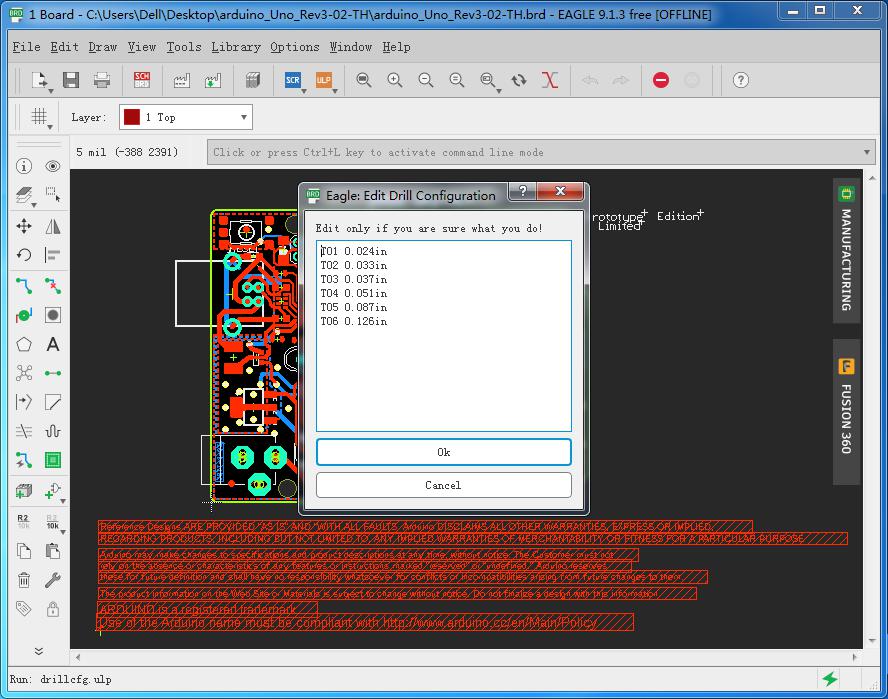Open the View menu
Viewport: 888px width, 699px height.
tap(142, 47)
